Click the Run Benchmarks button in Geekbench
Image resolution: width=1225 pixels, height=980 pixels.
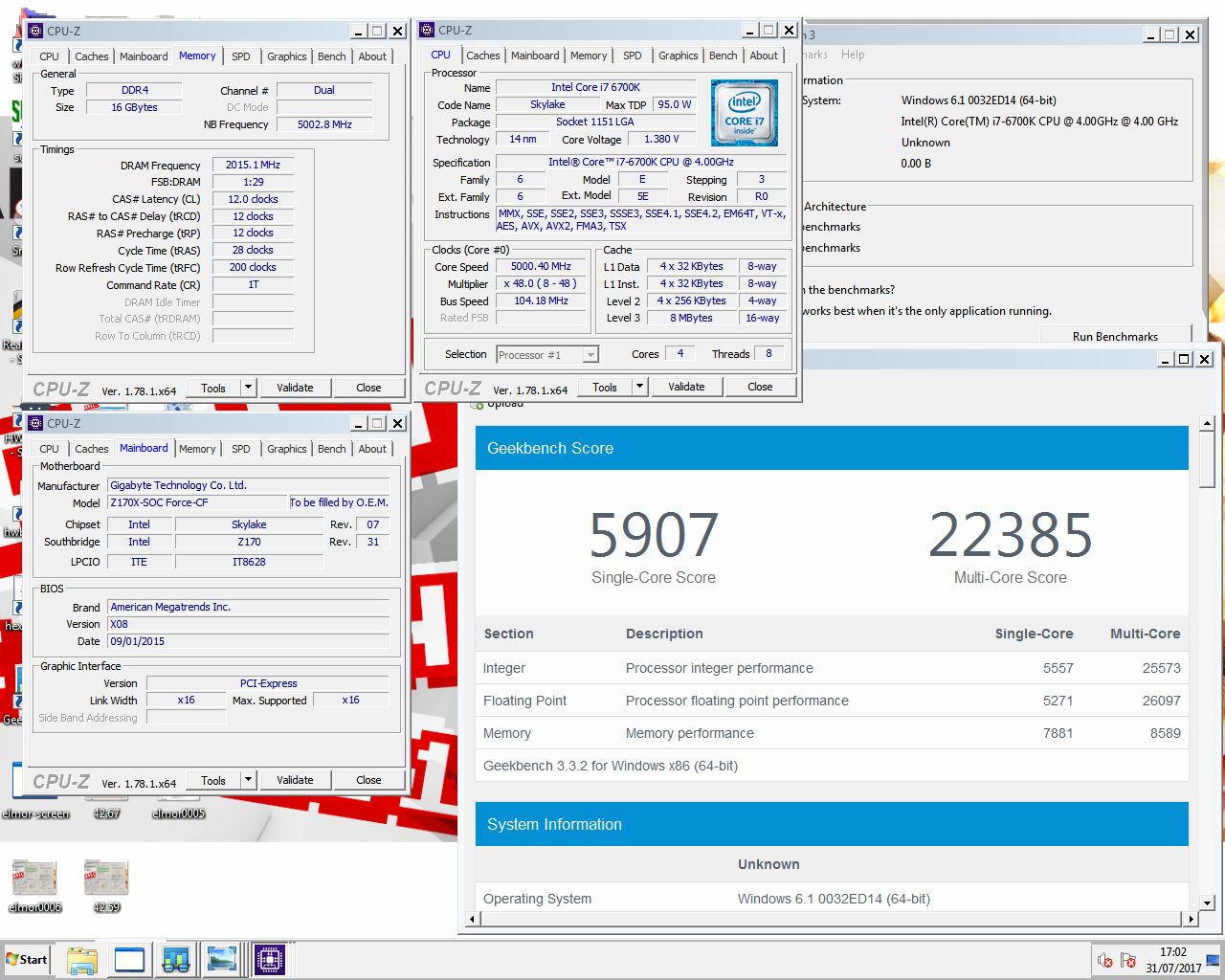point(1115,336)
